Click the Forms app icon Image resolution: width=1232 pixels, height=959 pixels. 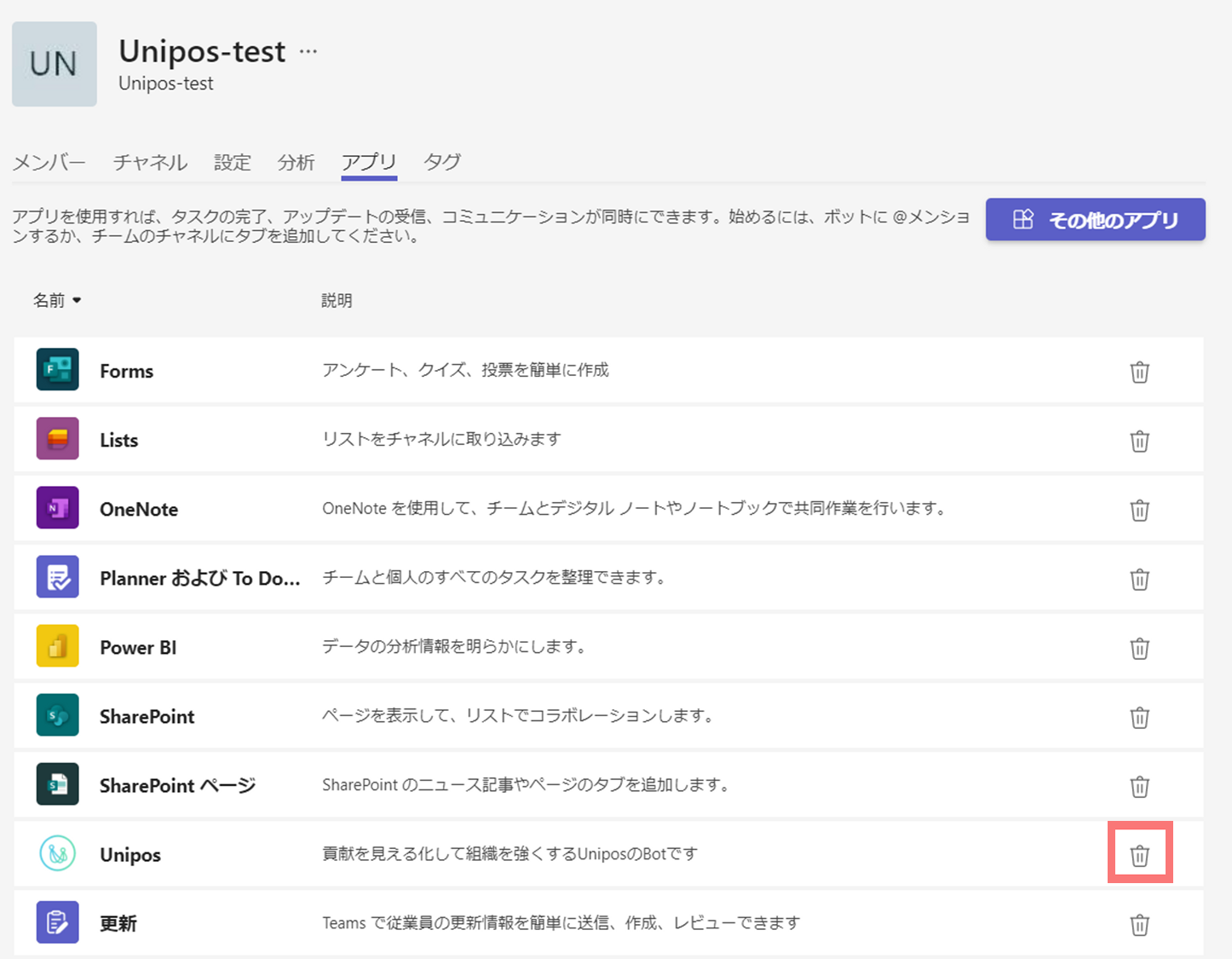[x=58, y=369]
